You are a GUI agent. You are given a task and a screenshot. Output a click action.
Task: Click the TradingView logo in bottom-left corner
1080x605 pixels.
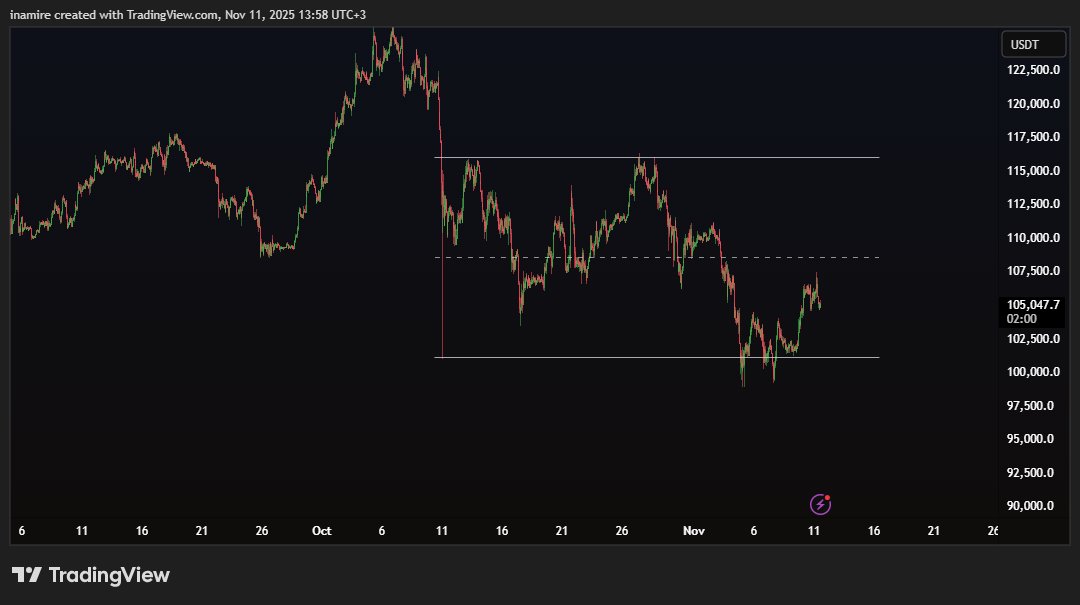pyautogui.click(x=90, y=575)
